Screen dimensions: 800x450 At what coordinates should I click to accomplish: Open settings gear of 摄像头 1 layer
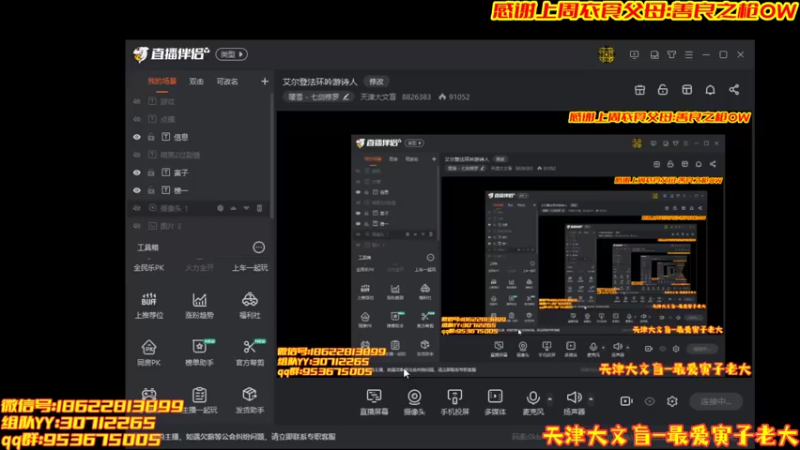pos(220,208)
